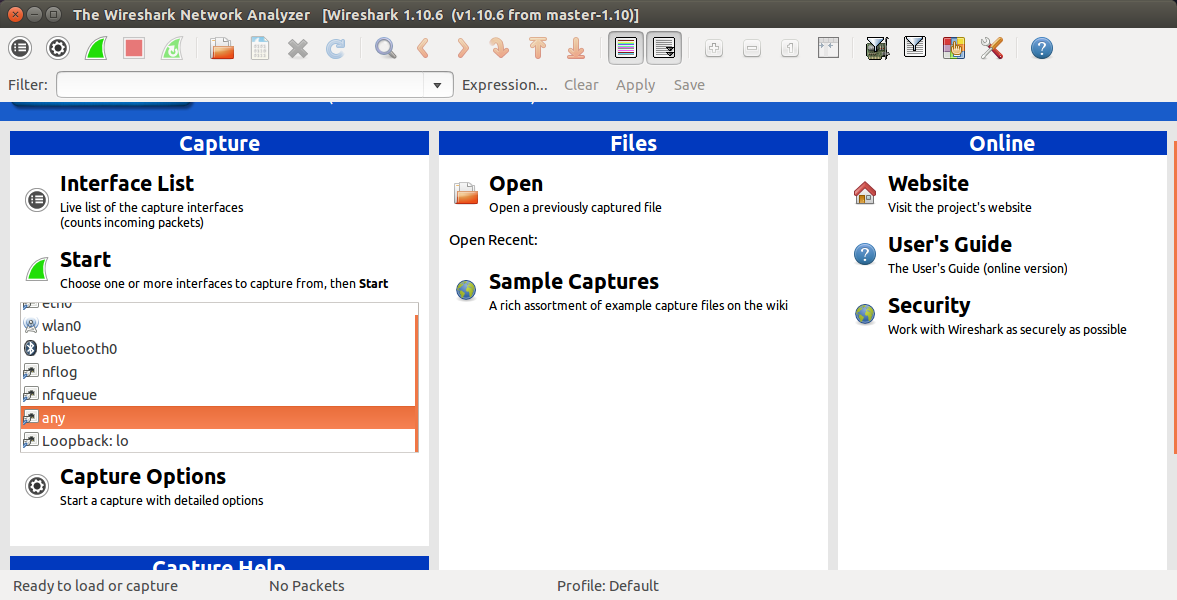Click Start in the Capture panel
This screenshot has height=600, width=1177.
86,259
